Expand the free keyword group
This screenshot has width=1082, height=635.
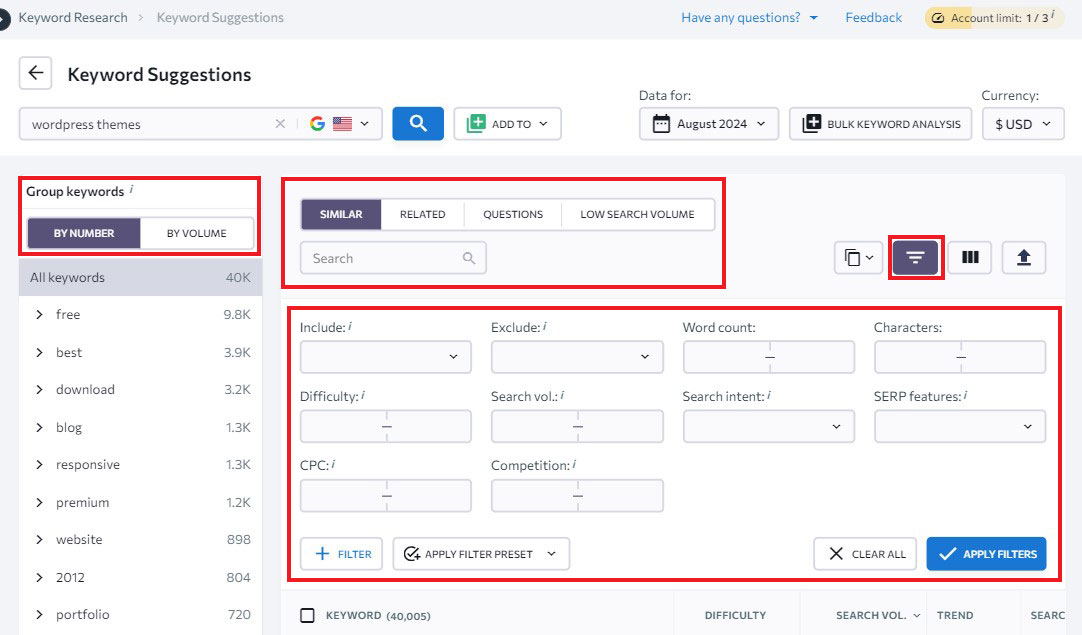pyautogui.click(x=39, y=315)
